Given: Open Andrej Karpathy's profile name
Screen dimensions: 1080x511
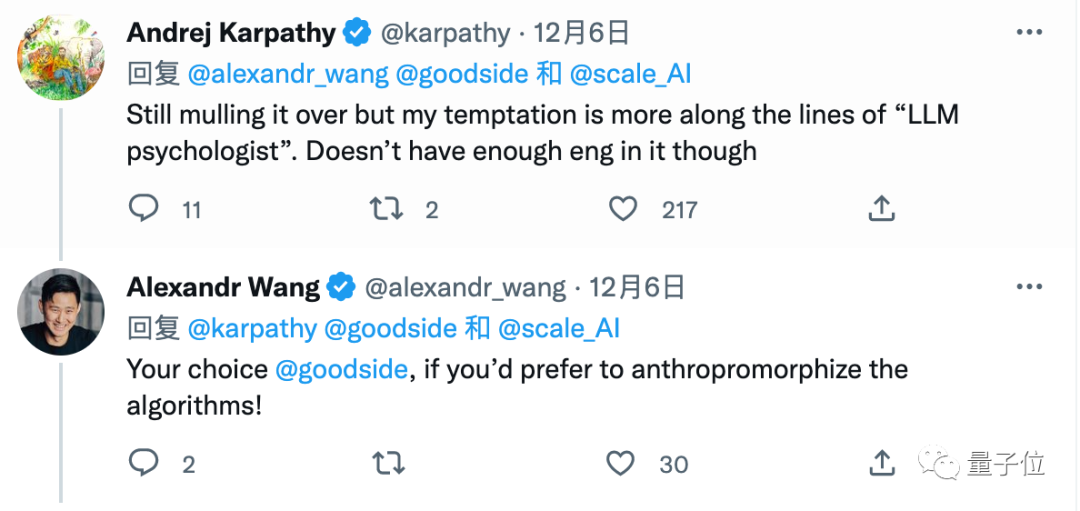Looking at the screenshot, I should (x=231, y=33).
